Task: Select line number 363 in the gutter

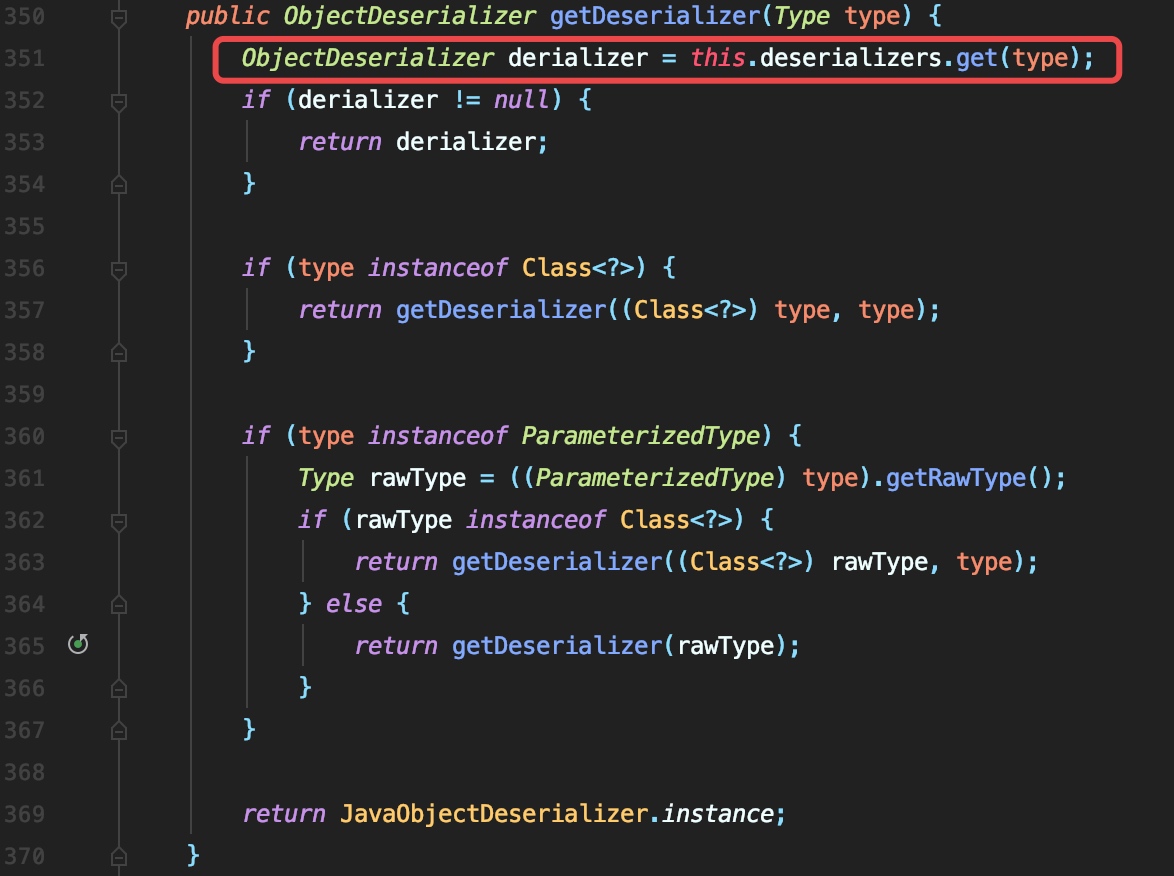Action: [x=25, y=562]
